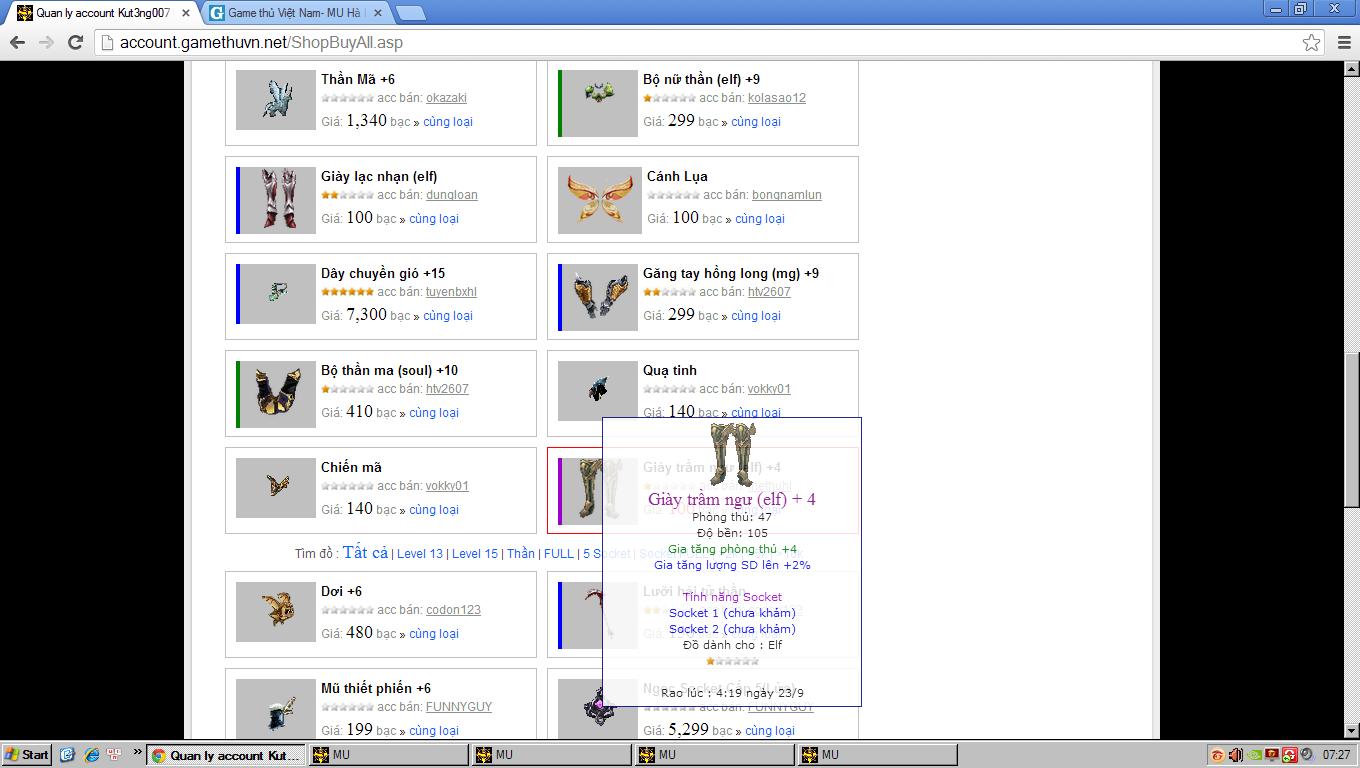Reload the ShopBuyAll page
This screenshot has width=1360, height=768.
click(75, 42)
